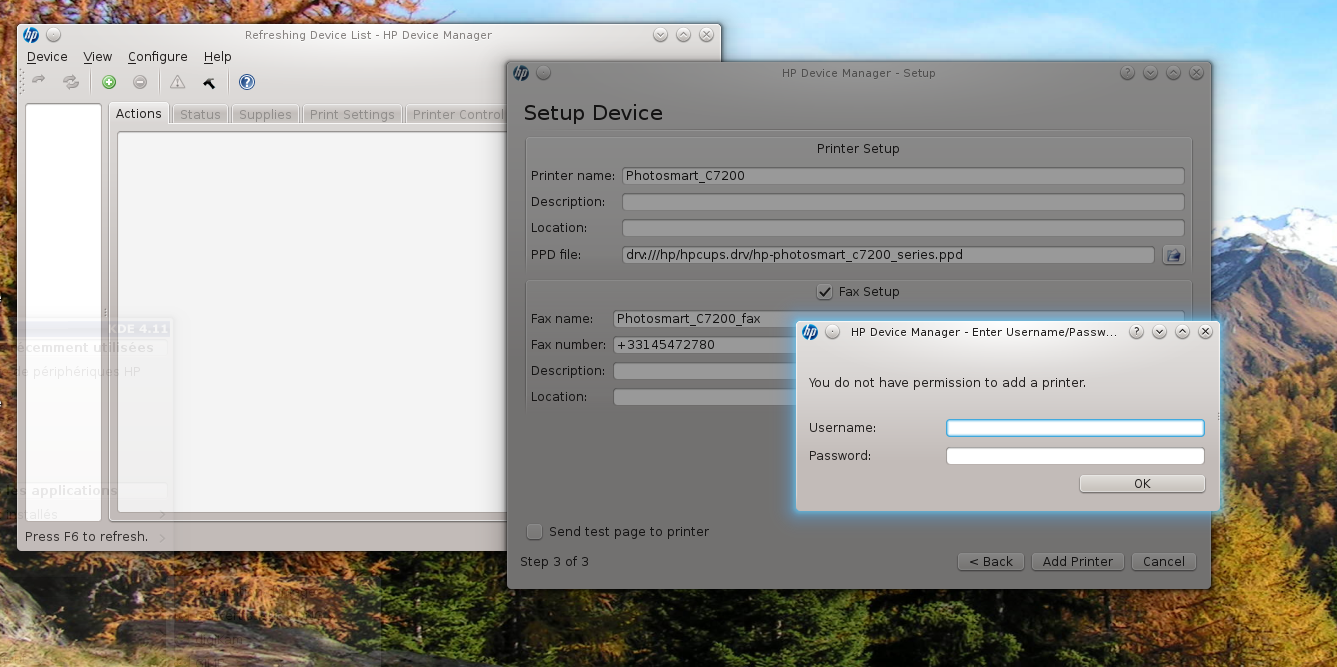Switch to the Status tab
1337x667 pixels.
(x=200, y=115)
